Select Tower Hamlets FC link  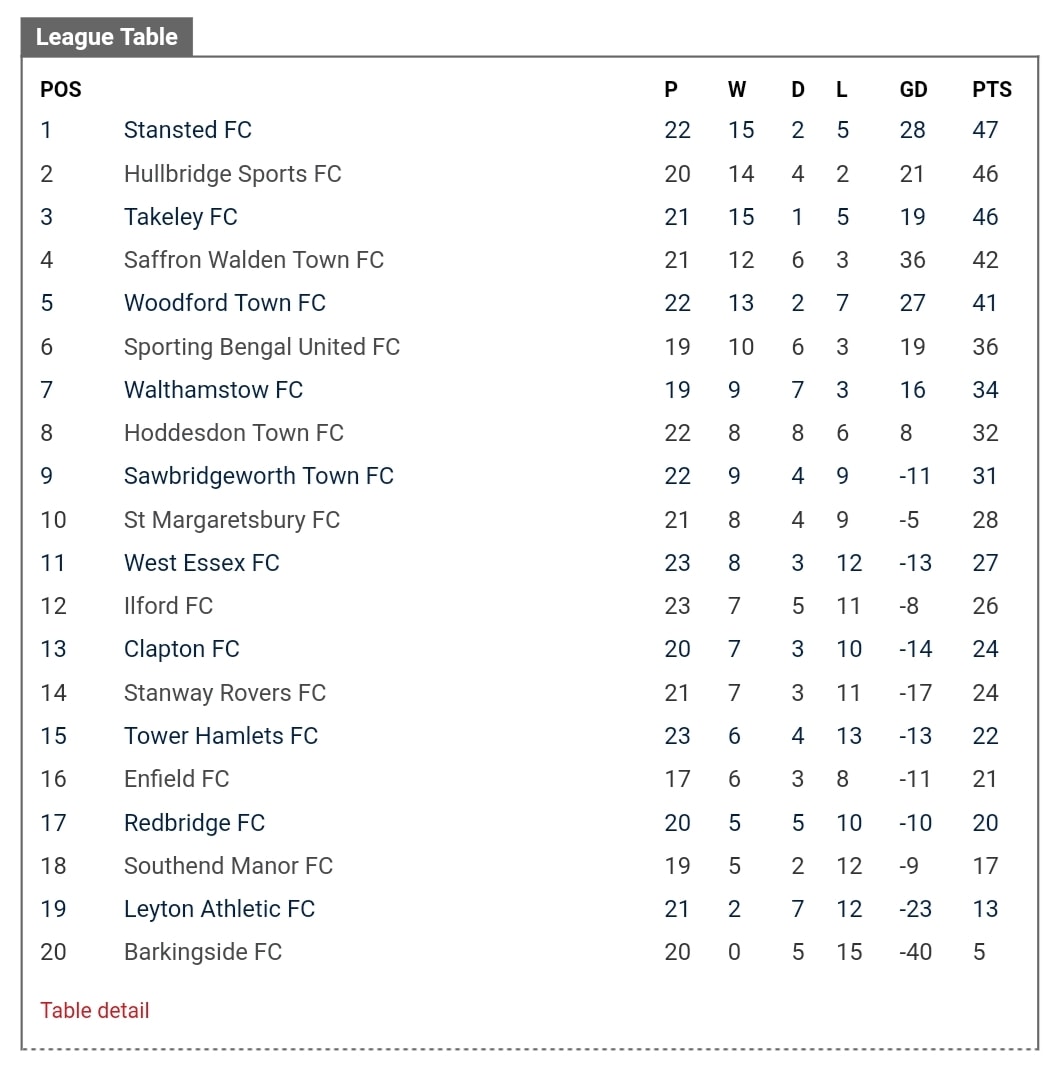[221, 736]
